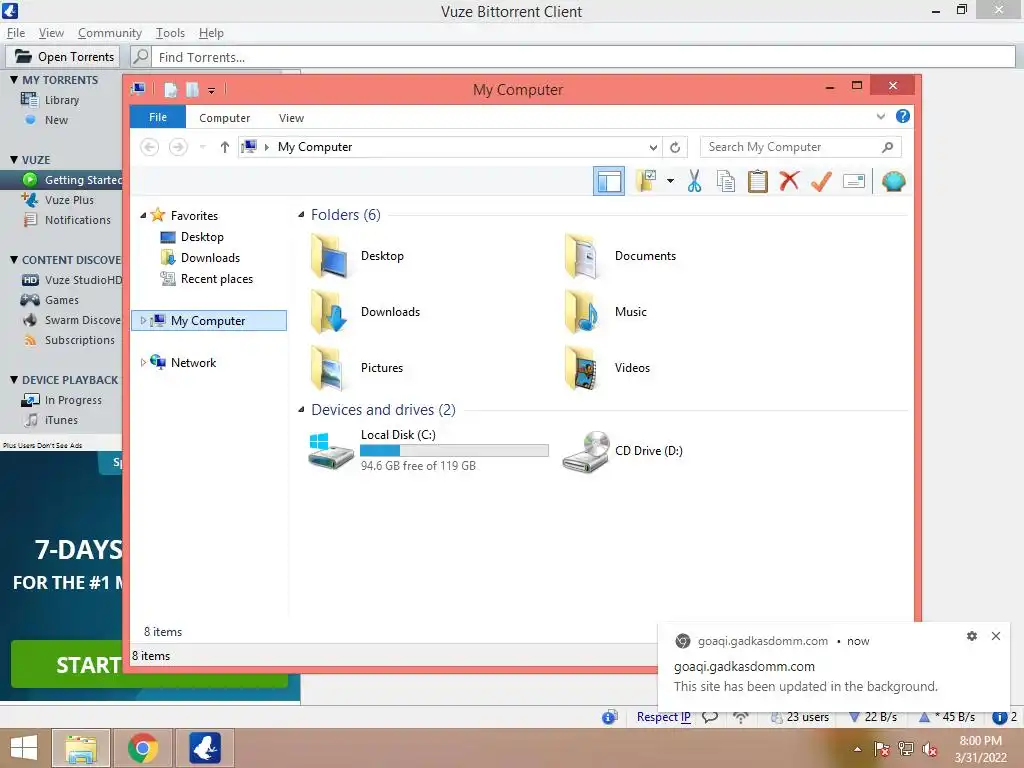Select Downloads under Favorites
The image size is (1024, 768).
(210, 257)
